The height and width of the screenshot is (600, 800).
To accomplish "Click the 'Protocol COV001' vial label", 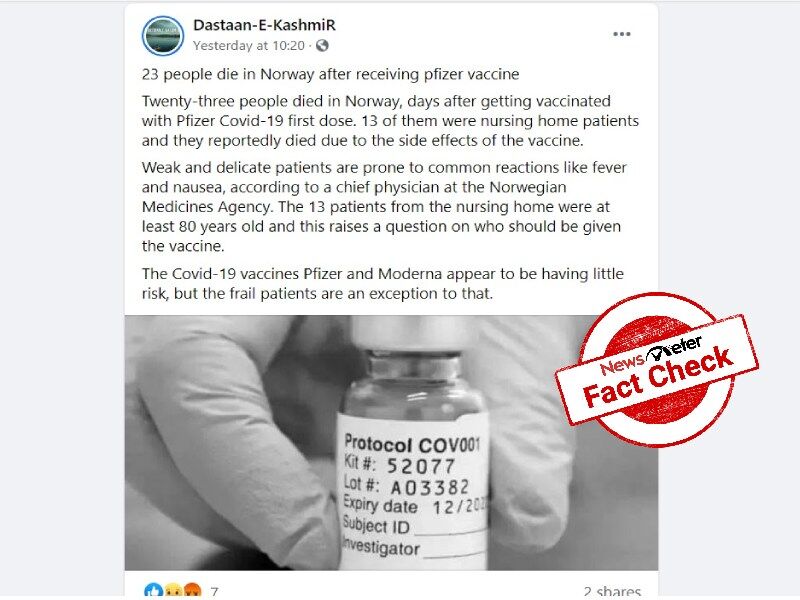I will (x=412, y=444).
